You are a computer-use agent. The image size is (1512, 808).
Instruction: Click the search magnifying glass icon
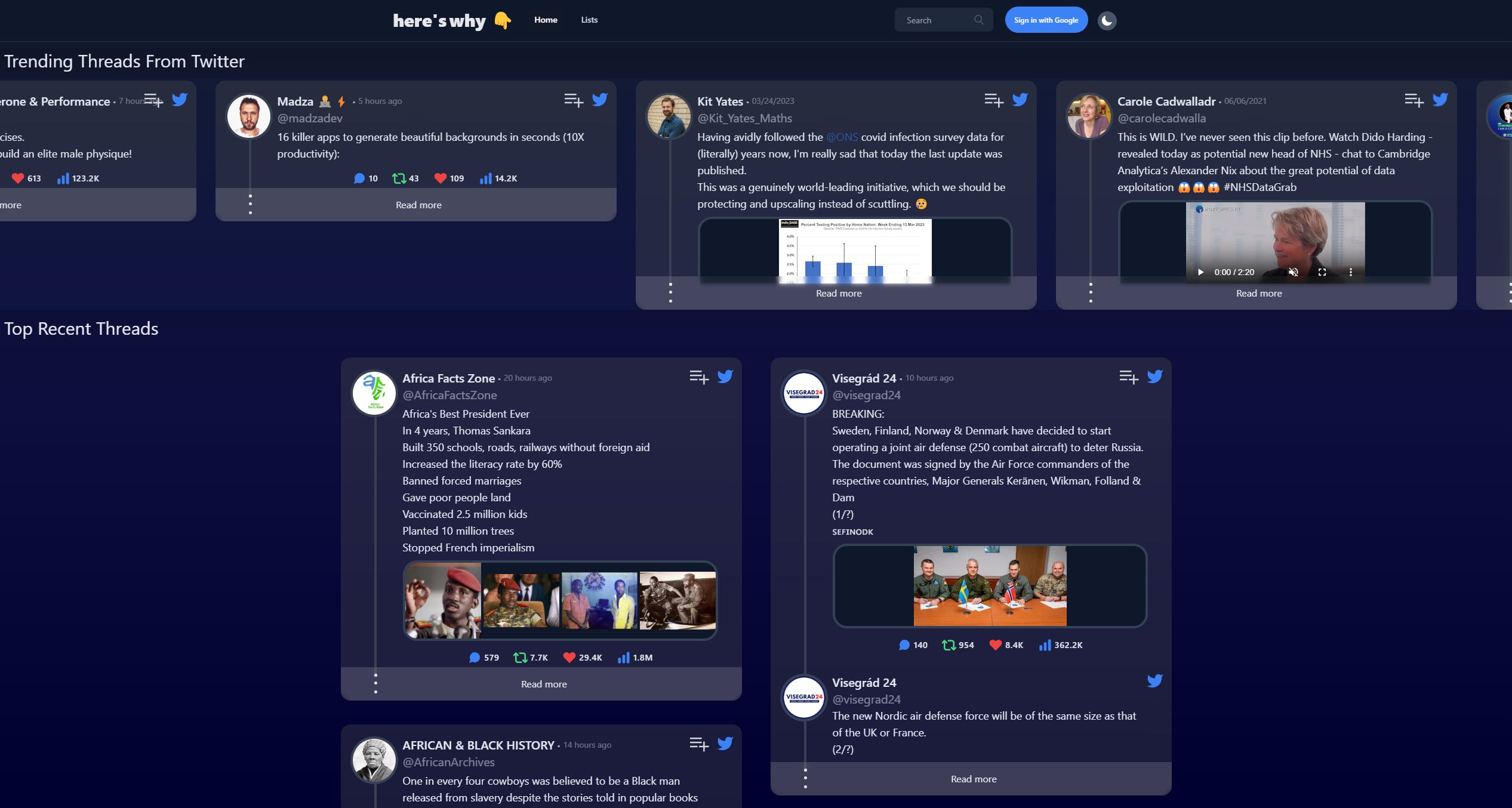click(x=978, y=20)
